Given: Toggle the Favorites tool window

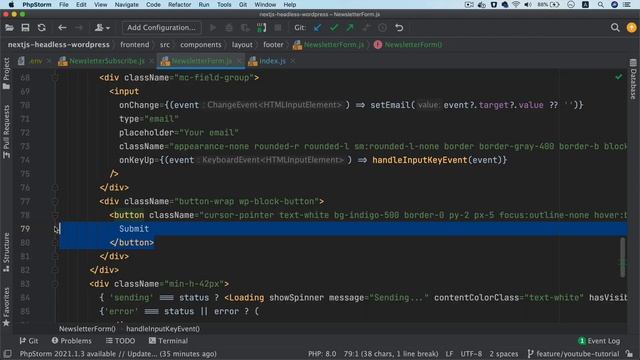Looking at the screenshot, I should [x=6, y=307].
